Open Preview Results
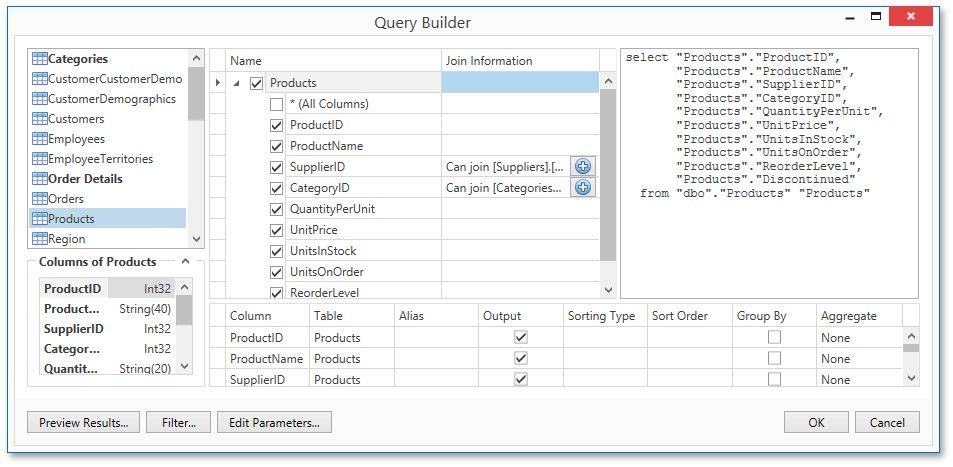 point(83,423)
